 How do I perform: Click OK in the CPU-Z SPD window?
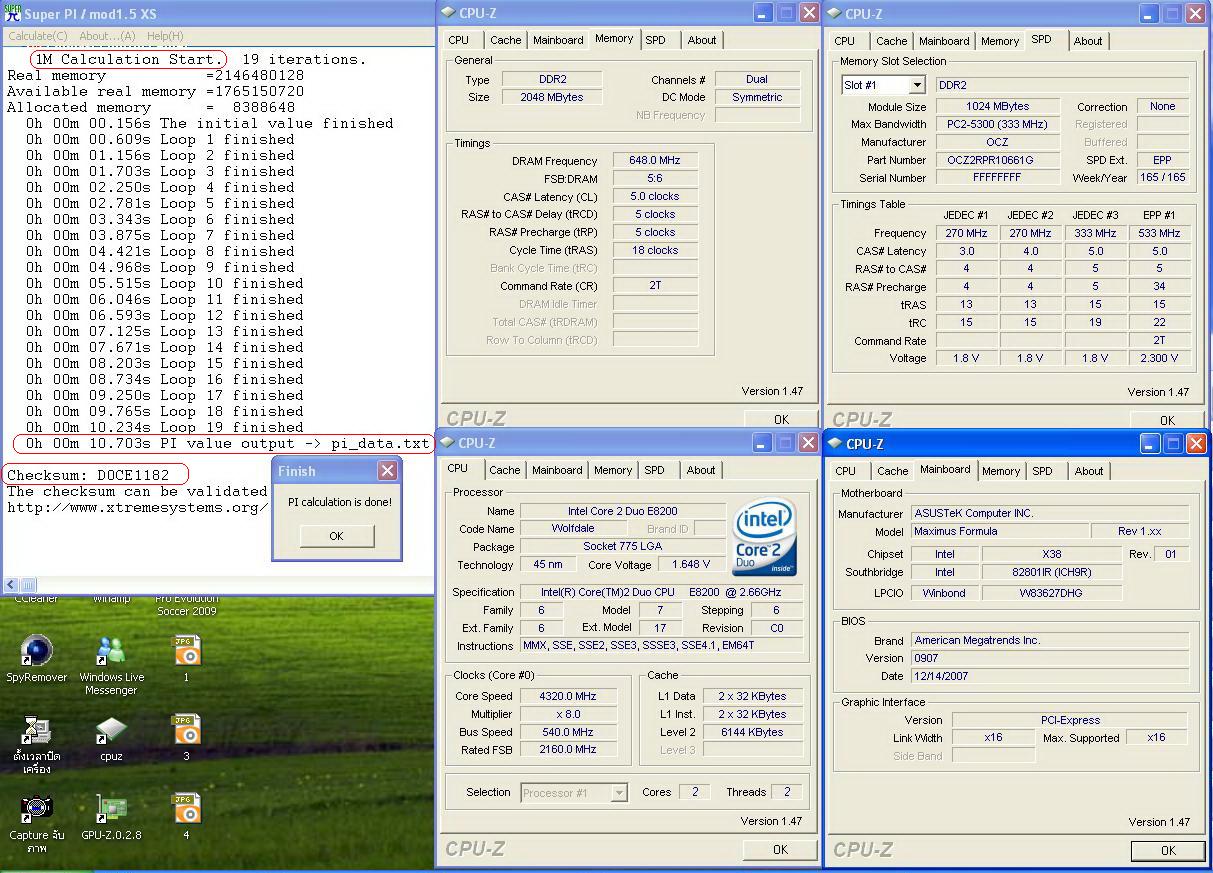pos(1167,420)
